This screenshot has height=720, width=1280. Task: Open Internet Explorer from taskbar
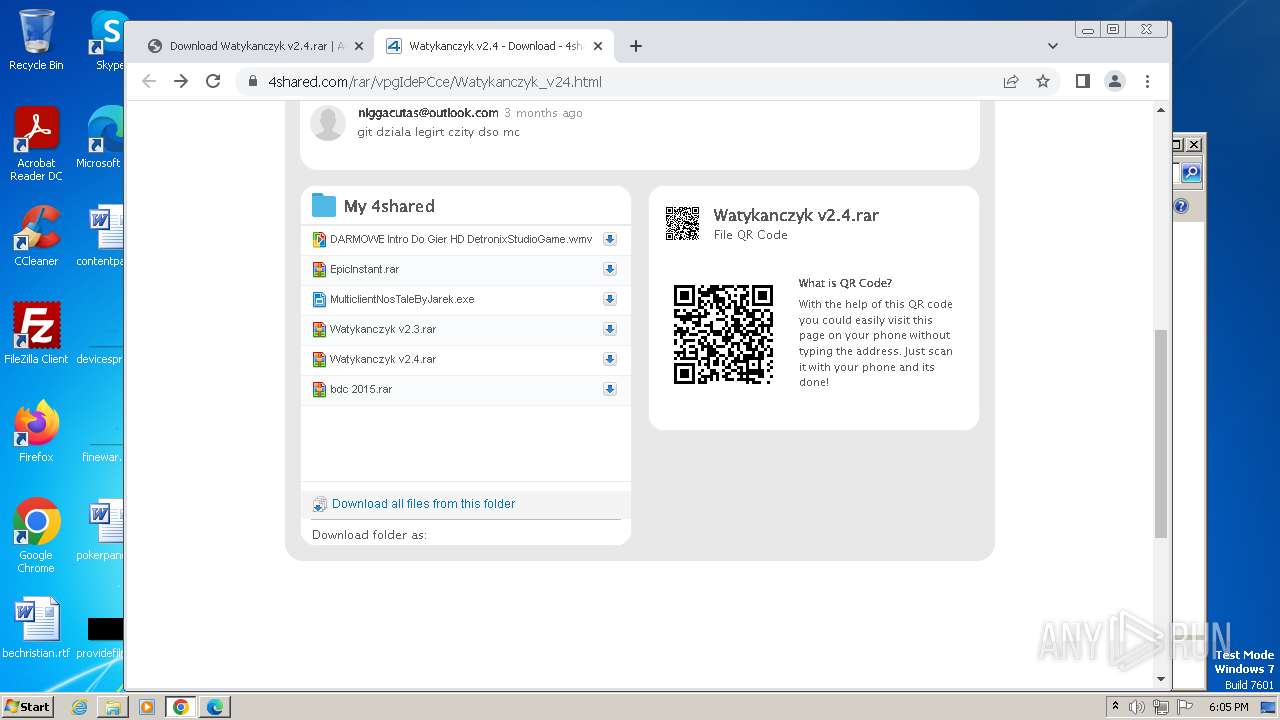click(x=80, y=707)
